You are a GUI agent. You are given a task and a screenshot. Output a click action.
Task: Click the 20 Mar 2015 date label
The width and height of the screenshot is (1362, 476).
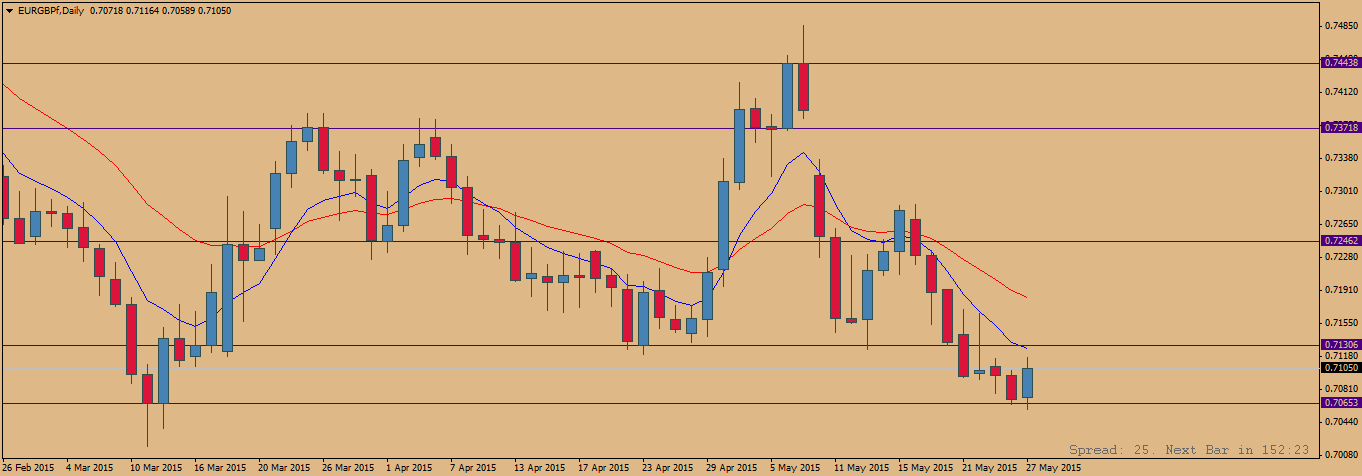point(284,467)
